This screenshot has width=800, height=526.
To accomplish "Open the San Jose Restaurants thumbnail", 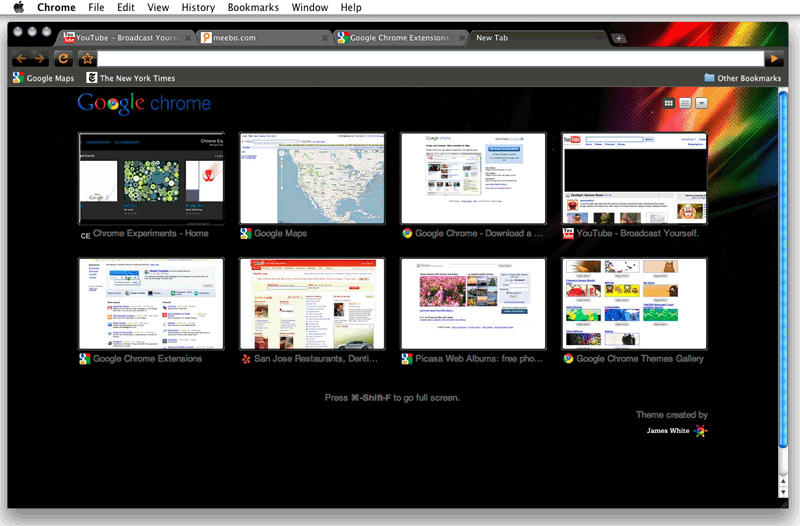I will point(312,304).
